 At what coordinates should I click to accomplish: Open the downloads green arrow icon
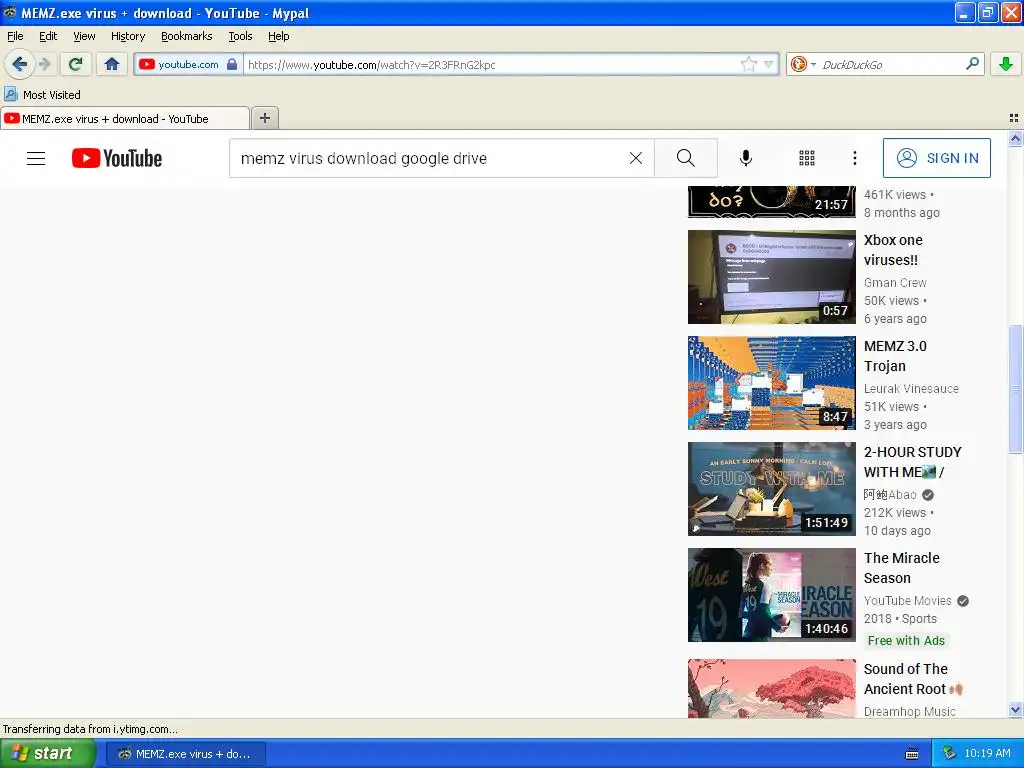point(1006,64)
